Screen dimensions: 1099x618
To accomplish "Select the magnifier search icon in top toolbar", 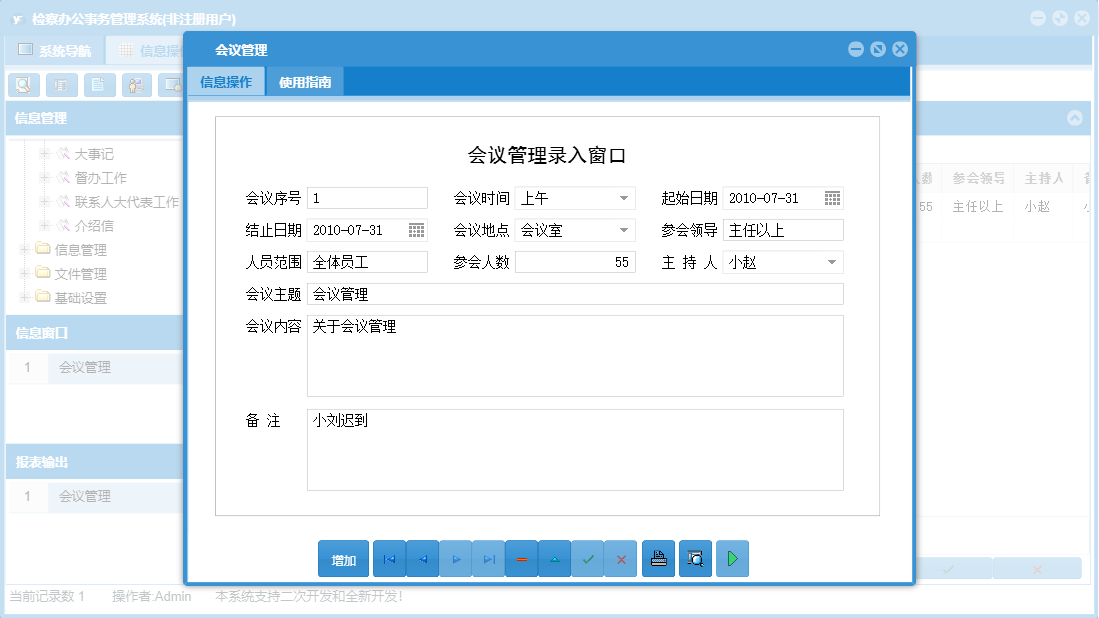I will [22, 84].
